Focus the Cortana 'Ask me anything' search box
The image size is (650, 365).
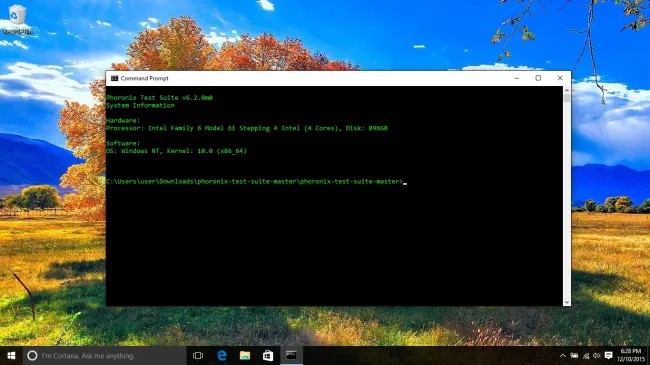coord(104,355)
